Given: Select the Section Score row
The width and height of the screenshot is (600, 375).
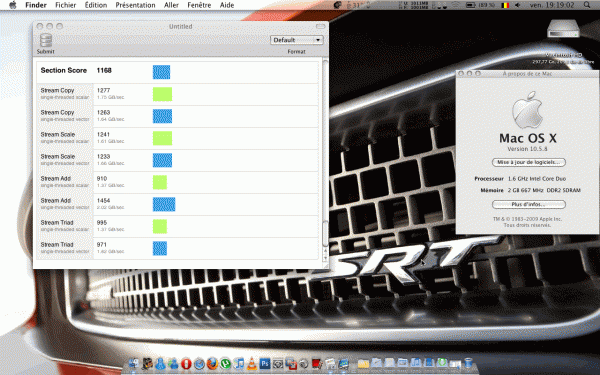Looking at the screenshot, I should 178,72.
